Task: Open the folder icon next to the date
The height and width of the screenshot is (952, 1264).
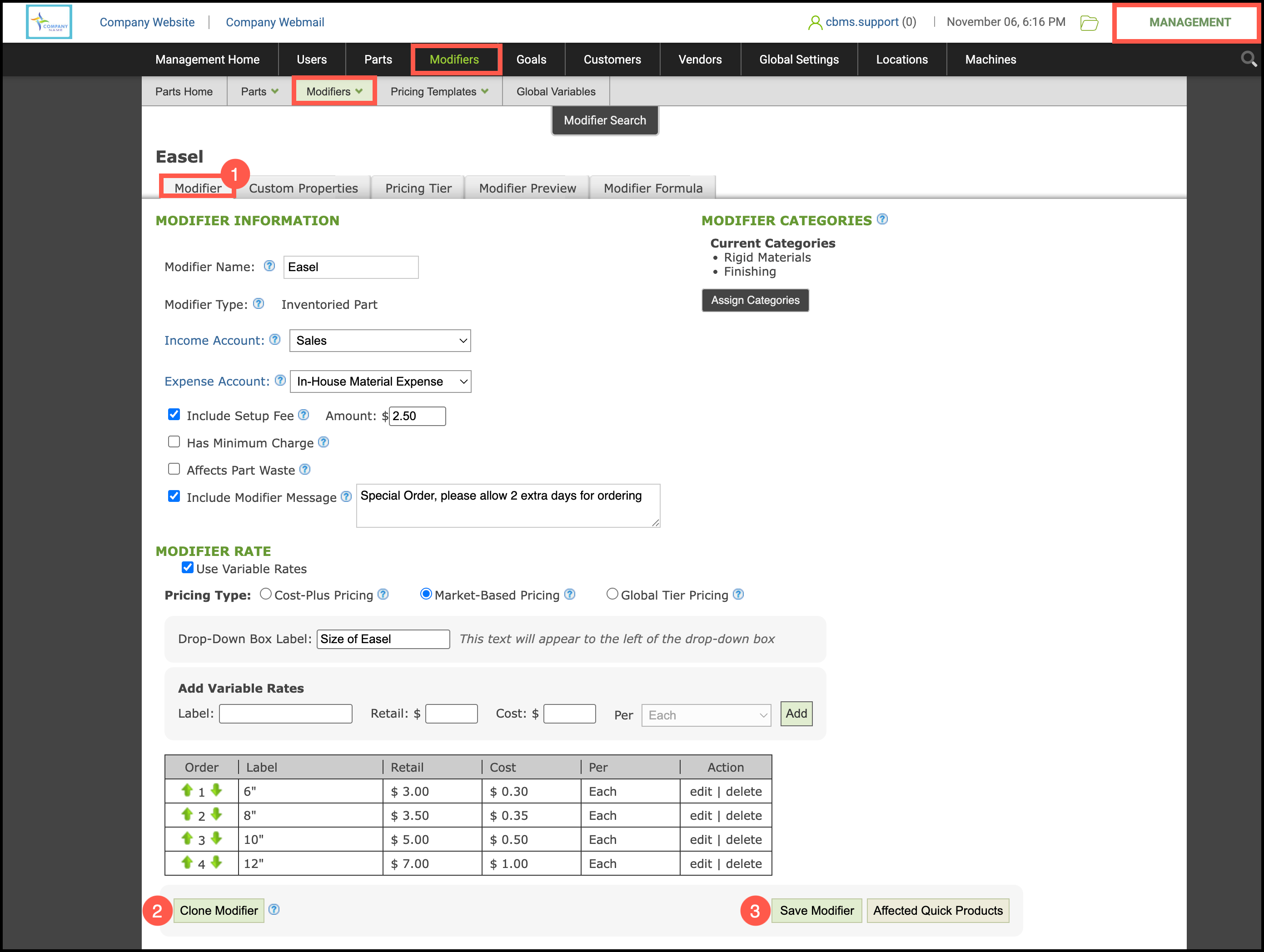Action: coord(1089,23)
